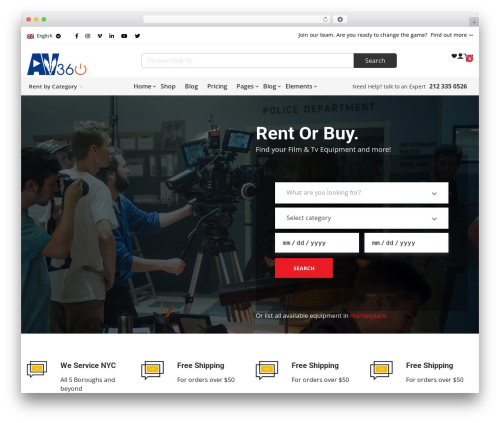500x423 pixels.
Task: Expand the second Blog menu with arrow
Action: pos(272,87)
